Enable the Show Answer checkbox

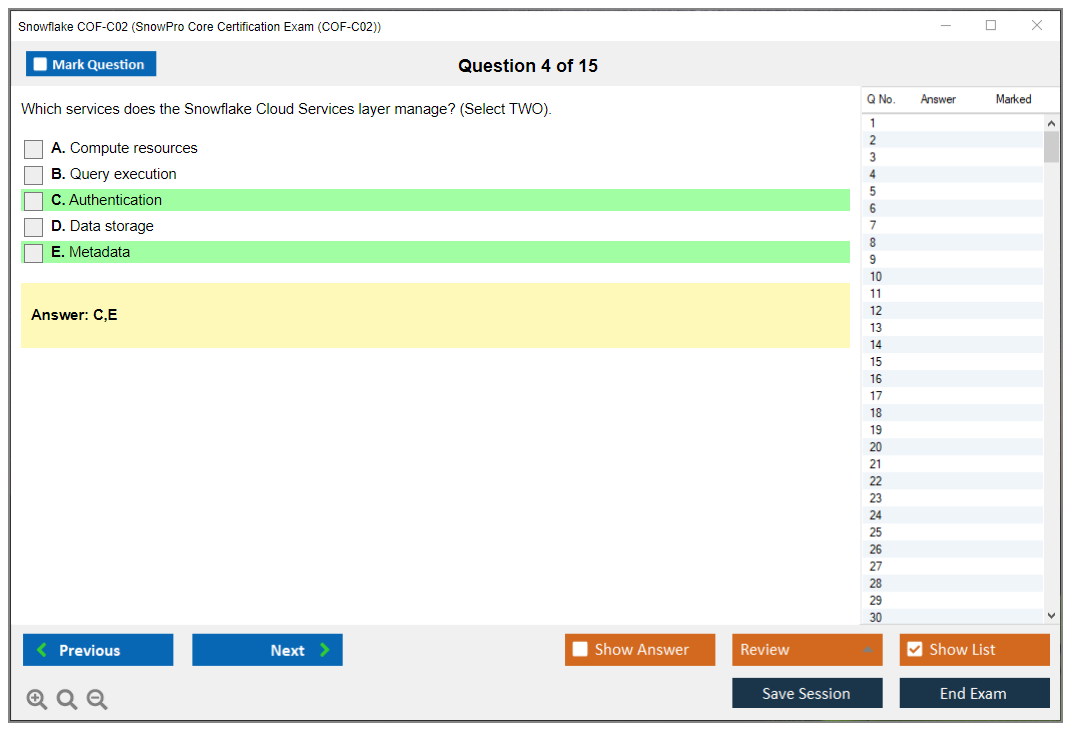(x=581, y=650)
